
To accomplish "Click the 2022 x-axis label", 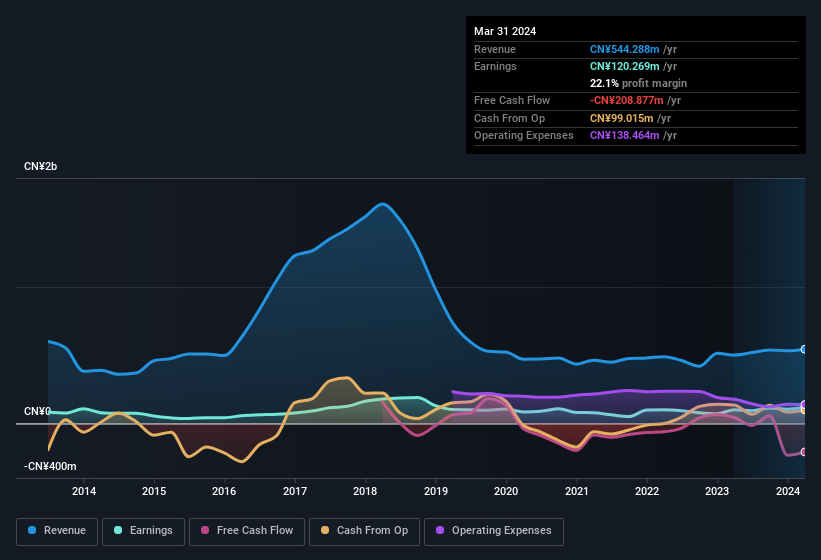I will point(647,491).
